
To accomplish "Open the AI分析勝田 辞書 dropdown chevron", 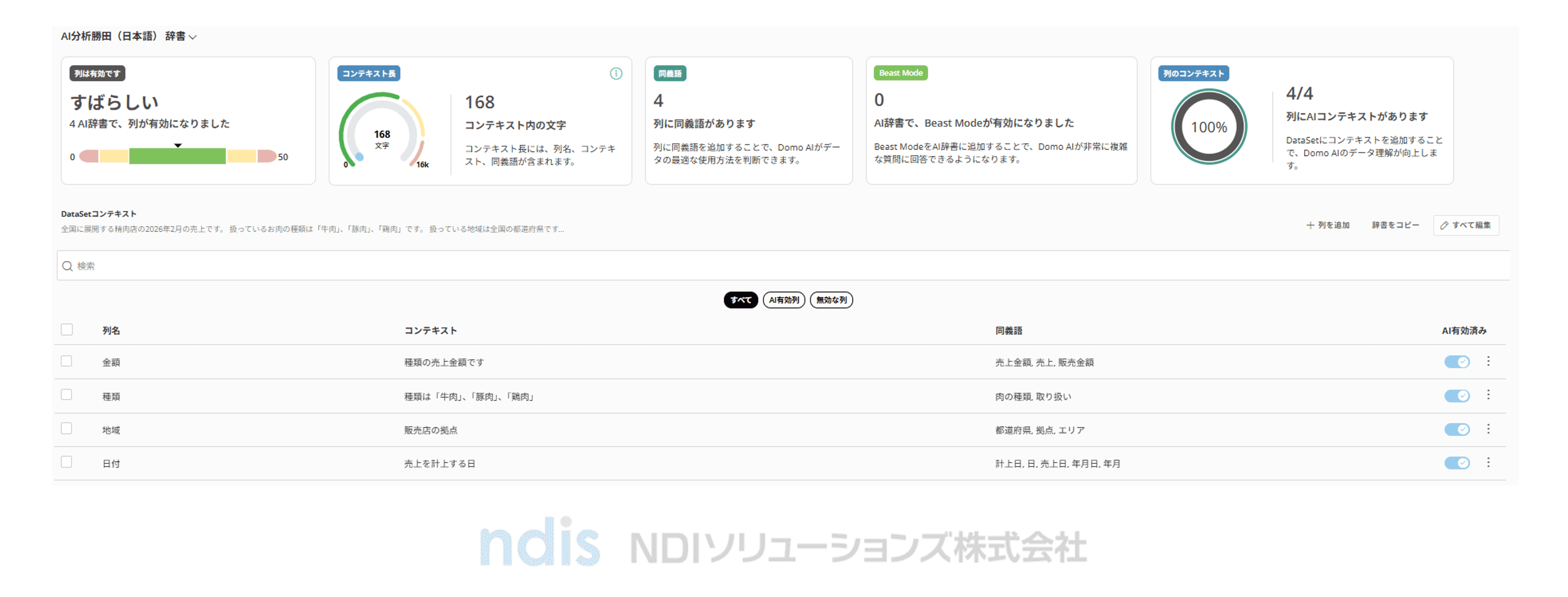I will point(193,37).
